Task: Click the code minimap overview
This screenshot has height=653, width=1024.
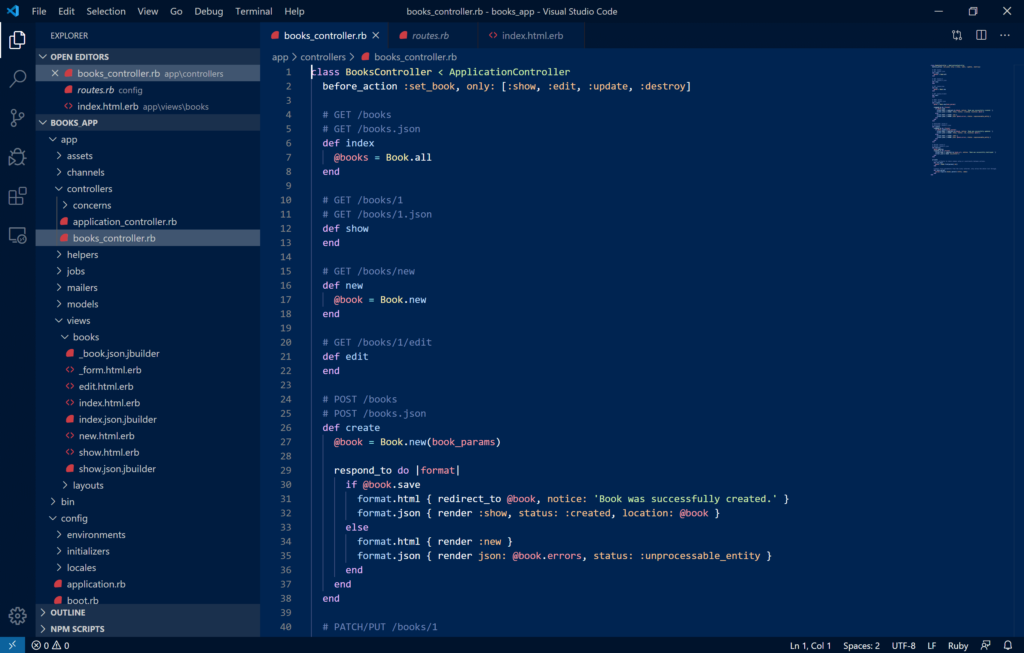Action: pyautogui.click(x=964, y=120)
